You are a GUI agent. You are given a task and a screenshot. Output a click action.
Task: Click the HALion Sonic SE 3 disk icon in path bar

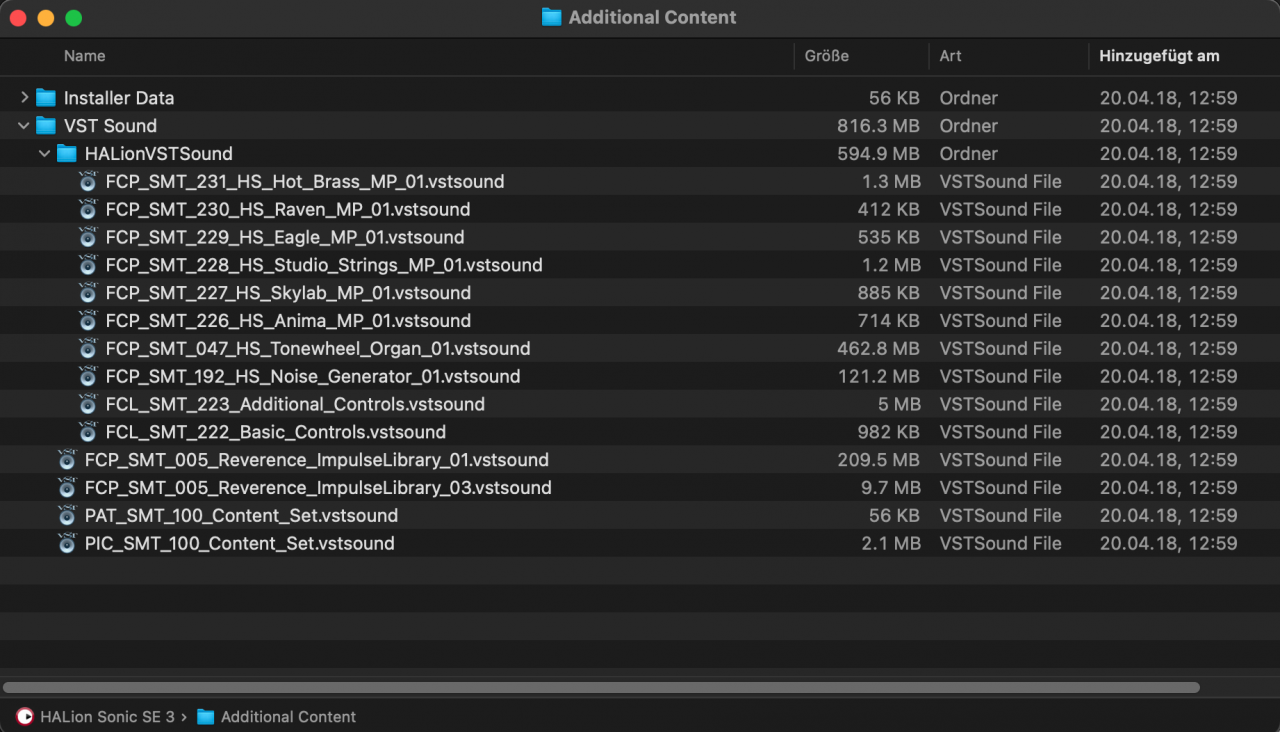[25, 717]
